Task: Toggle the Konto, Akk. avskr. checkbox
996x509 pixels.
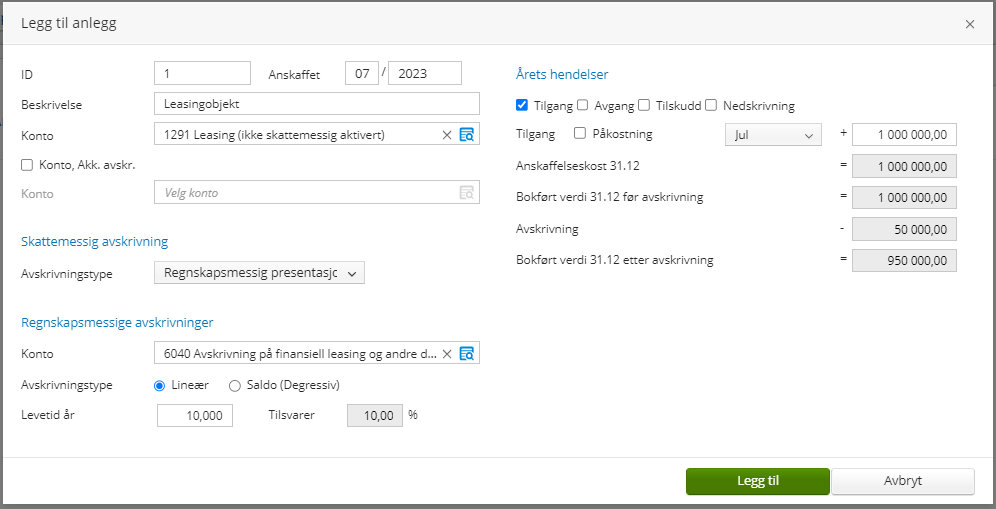Action: click(27, 164)
